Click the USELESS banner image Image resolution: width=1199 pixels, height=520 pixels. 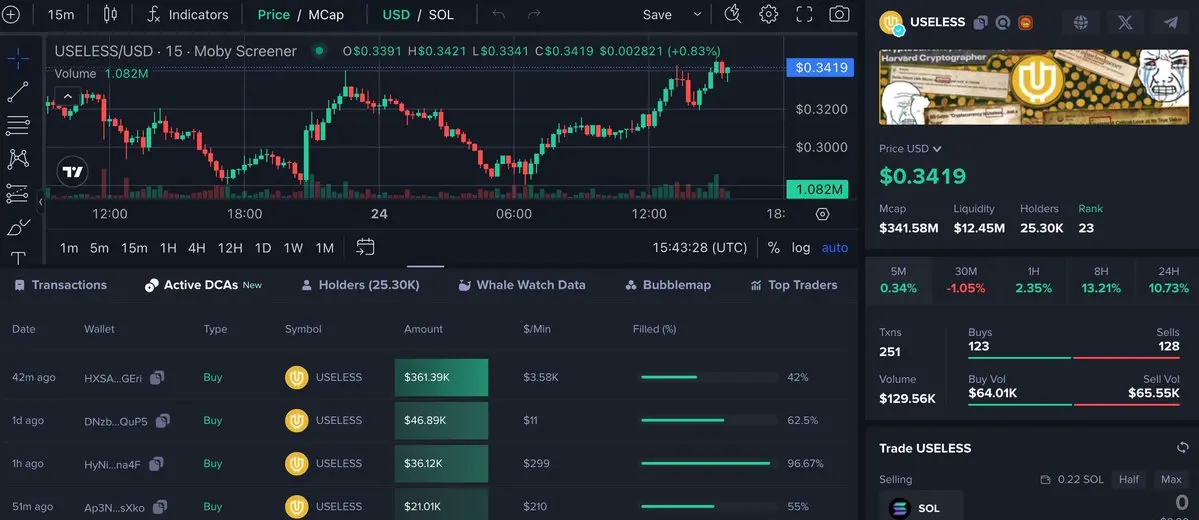(x=1034, y=87)
